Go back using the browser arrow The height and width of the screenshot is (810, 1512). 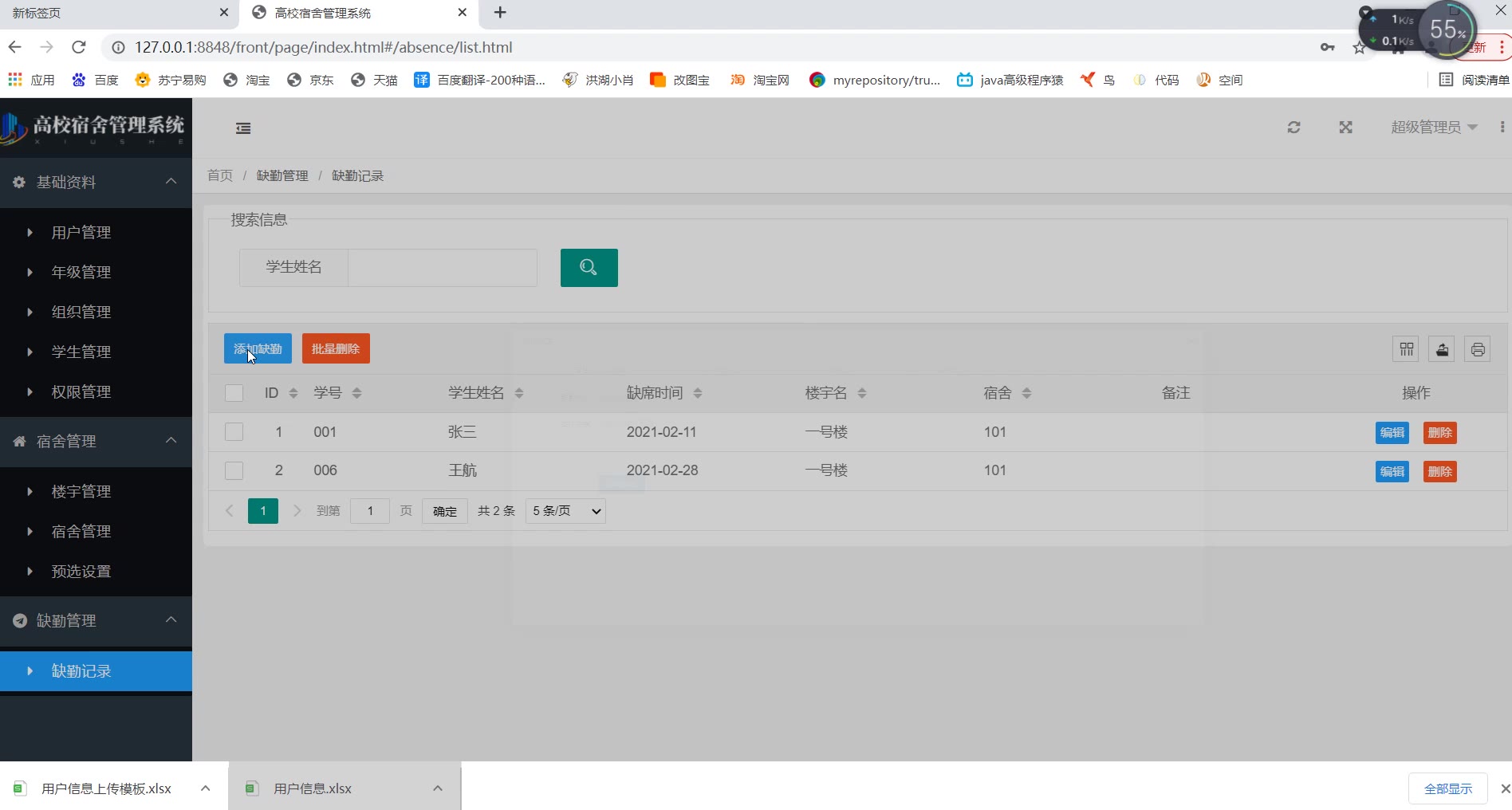pyautogui.click(x=14, y=47)
